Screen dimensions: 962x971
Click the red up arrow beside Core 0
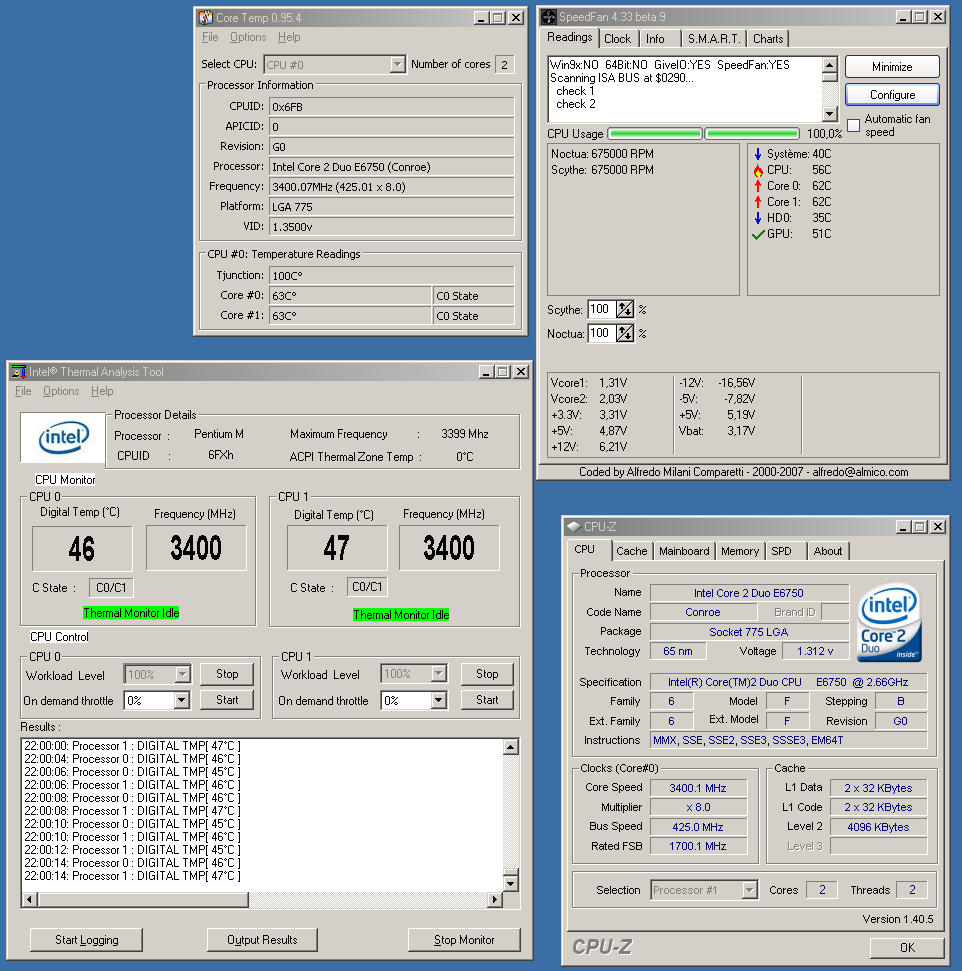pyautogui.click(x=758, y=185)
